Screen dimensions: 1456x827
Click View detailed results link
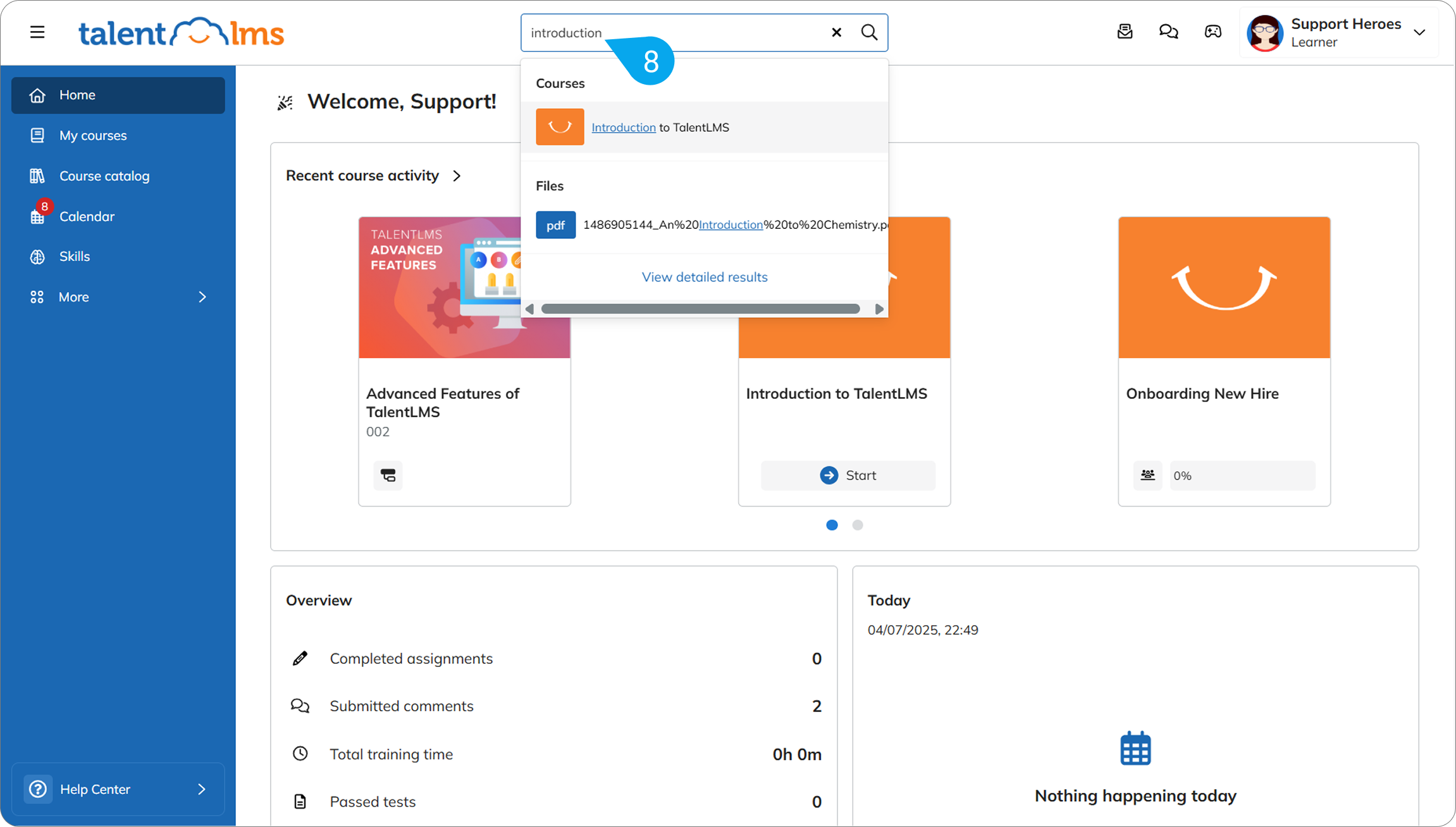[705, 277]
